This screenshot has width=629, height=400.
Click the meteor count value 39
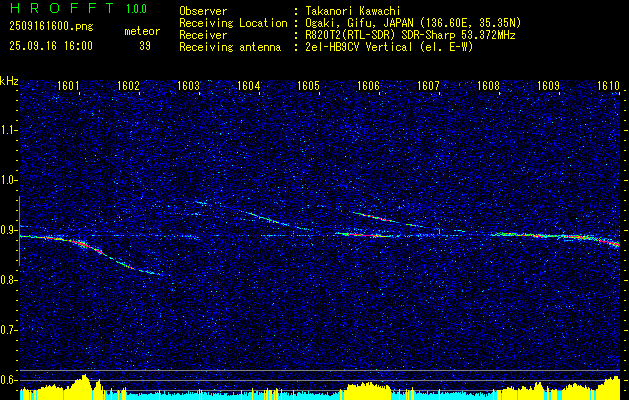[145, 46]
